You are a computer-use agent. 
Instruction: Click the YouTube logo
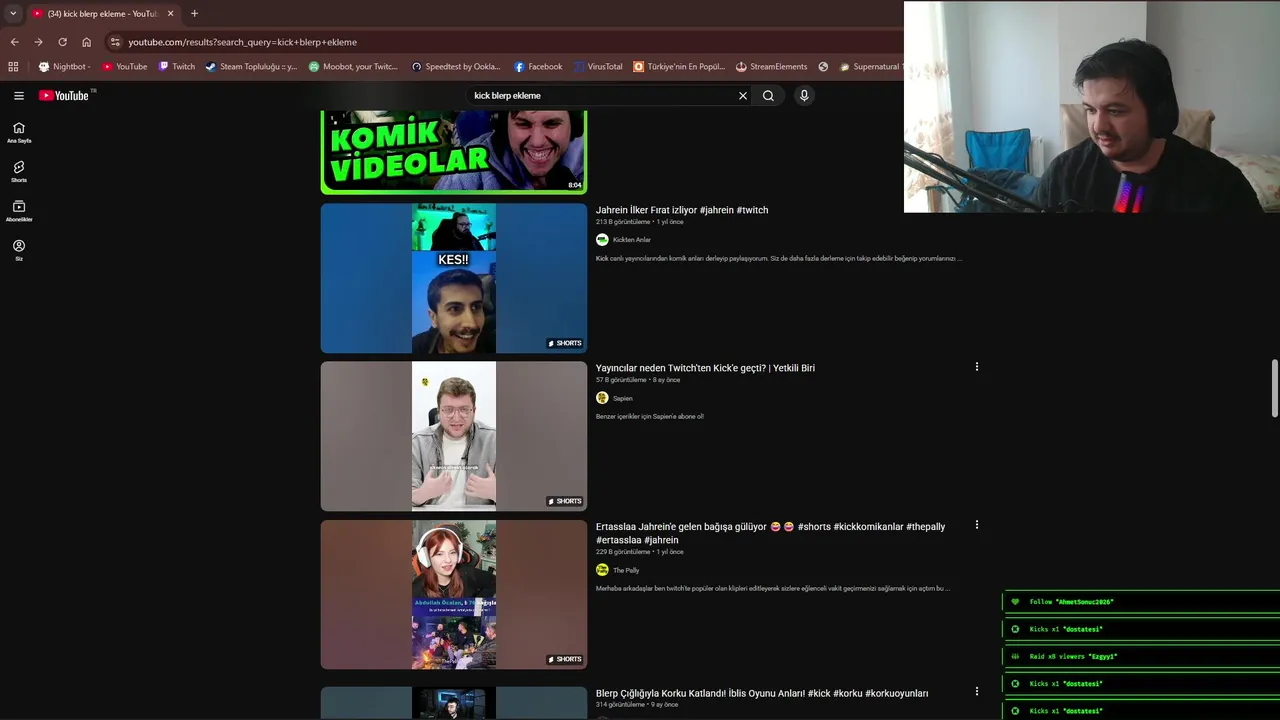pos(64,95)
